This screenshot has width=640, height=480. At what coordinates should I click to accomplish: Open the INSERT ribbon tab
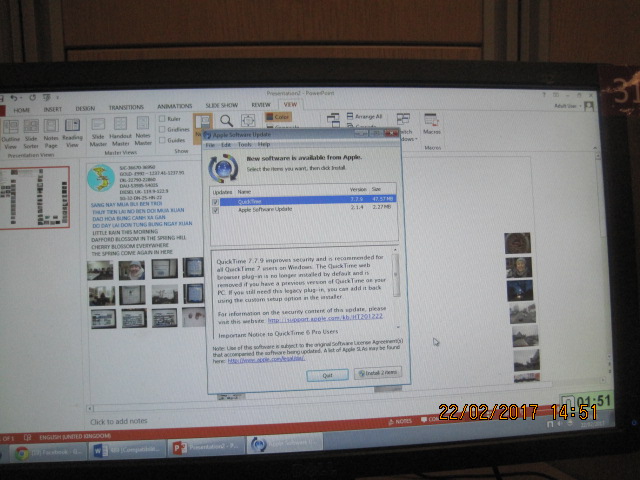(x=53, y=109)
